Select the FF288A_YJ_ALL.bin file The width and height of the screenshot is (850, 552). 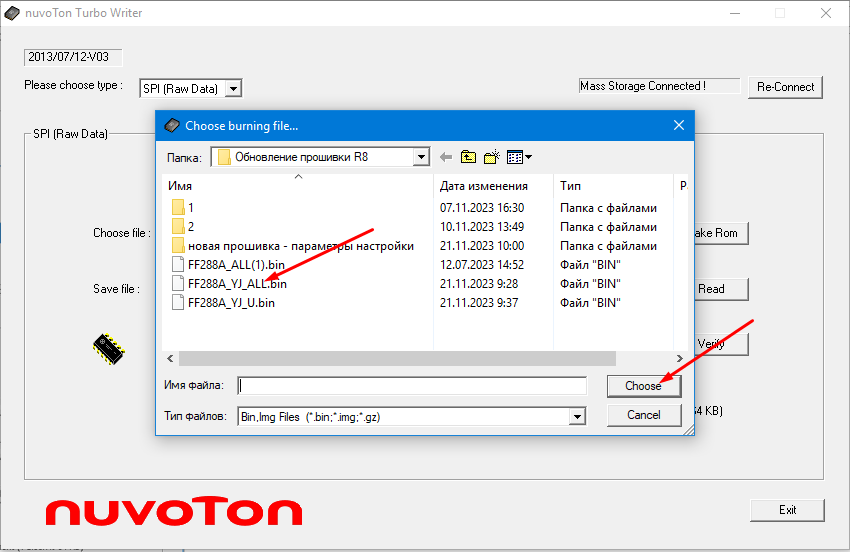click(236, 284)
